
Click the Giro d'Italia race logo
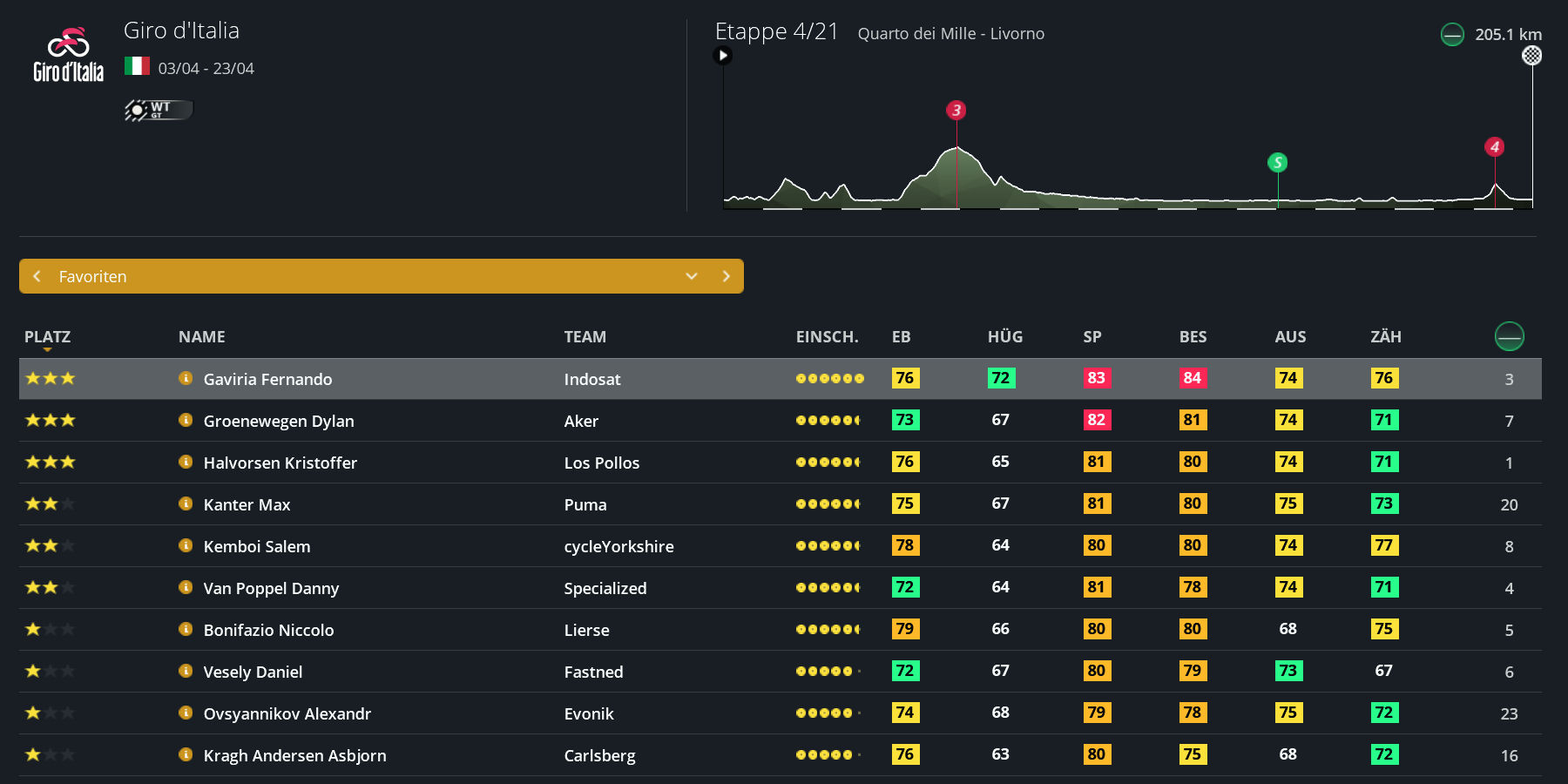click(x=68, y=55)
